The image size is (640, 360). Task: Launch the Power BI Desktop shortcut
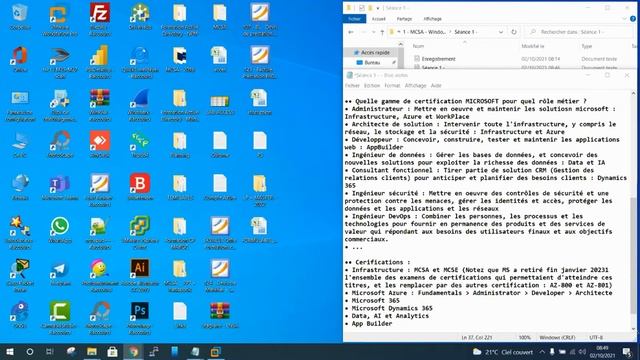100,62
